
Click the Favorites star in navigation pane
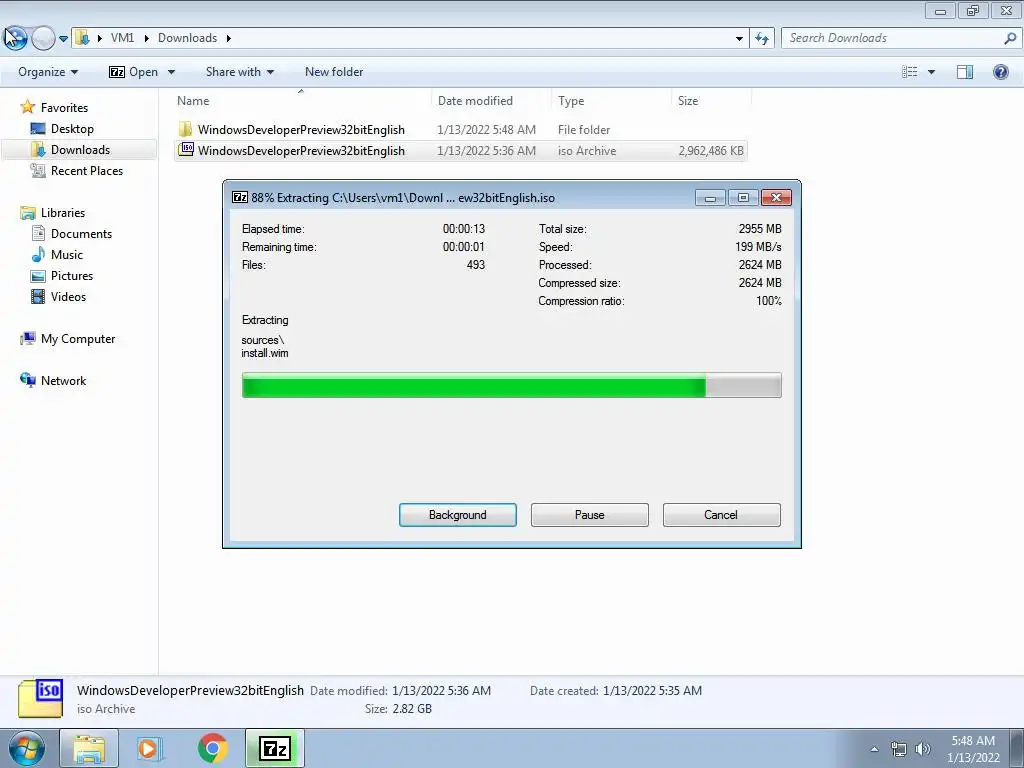(x=27, y=106)
